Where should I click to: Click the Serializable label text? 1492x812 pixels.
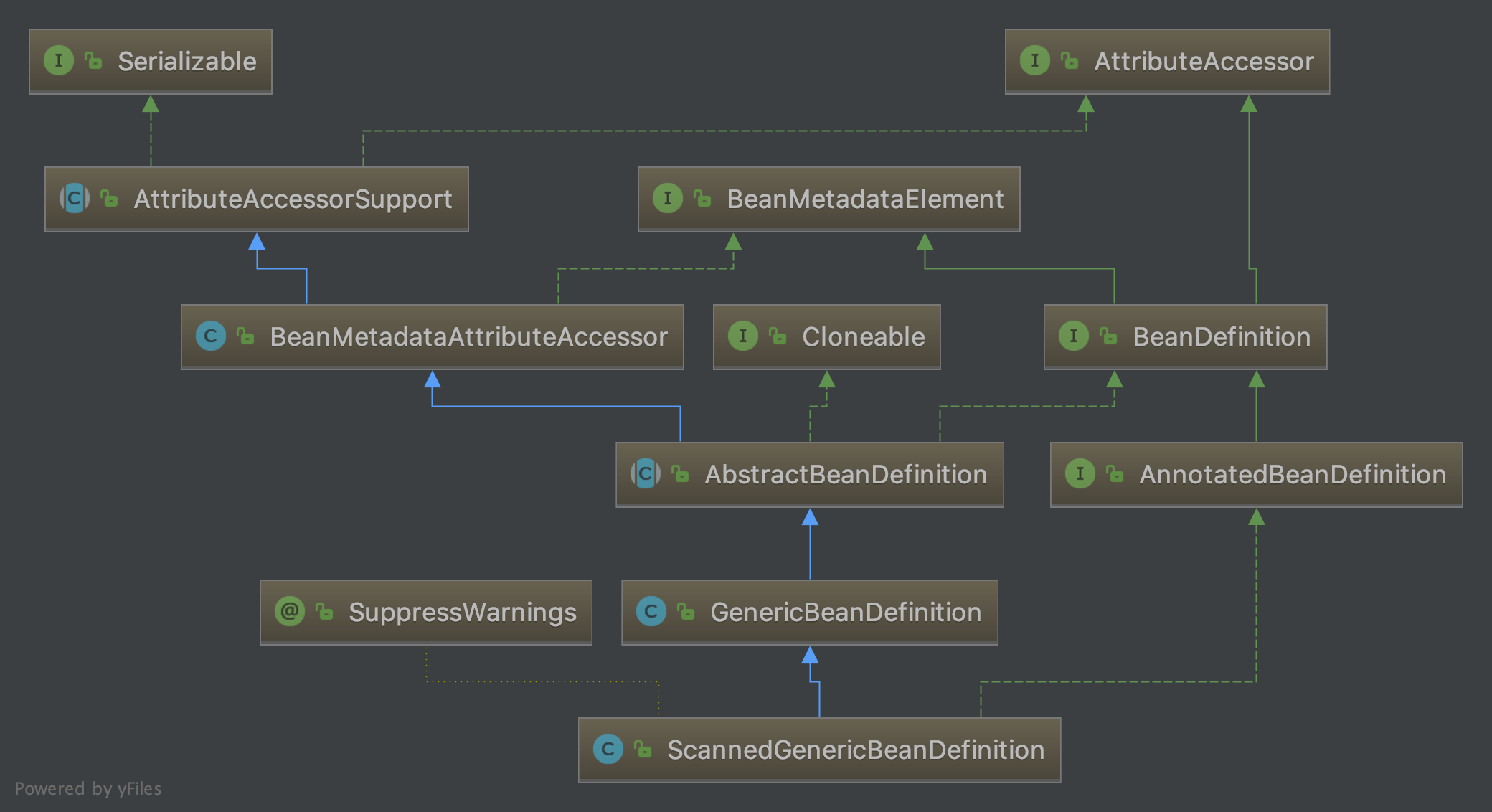click(x=186, y=61)
